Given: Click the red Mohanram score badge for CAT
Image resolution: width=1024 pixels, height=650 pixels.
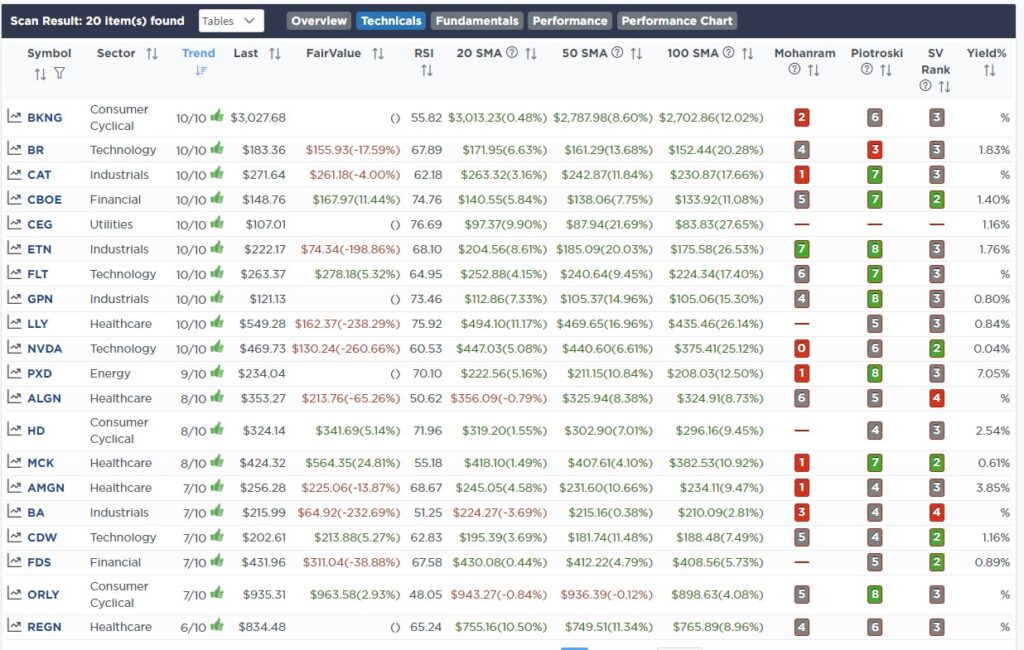Looking at the screenshot, I should (x=801, y=174).
